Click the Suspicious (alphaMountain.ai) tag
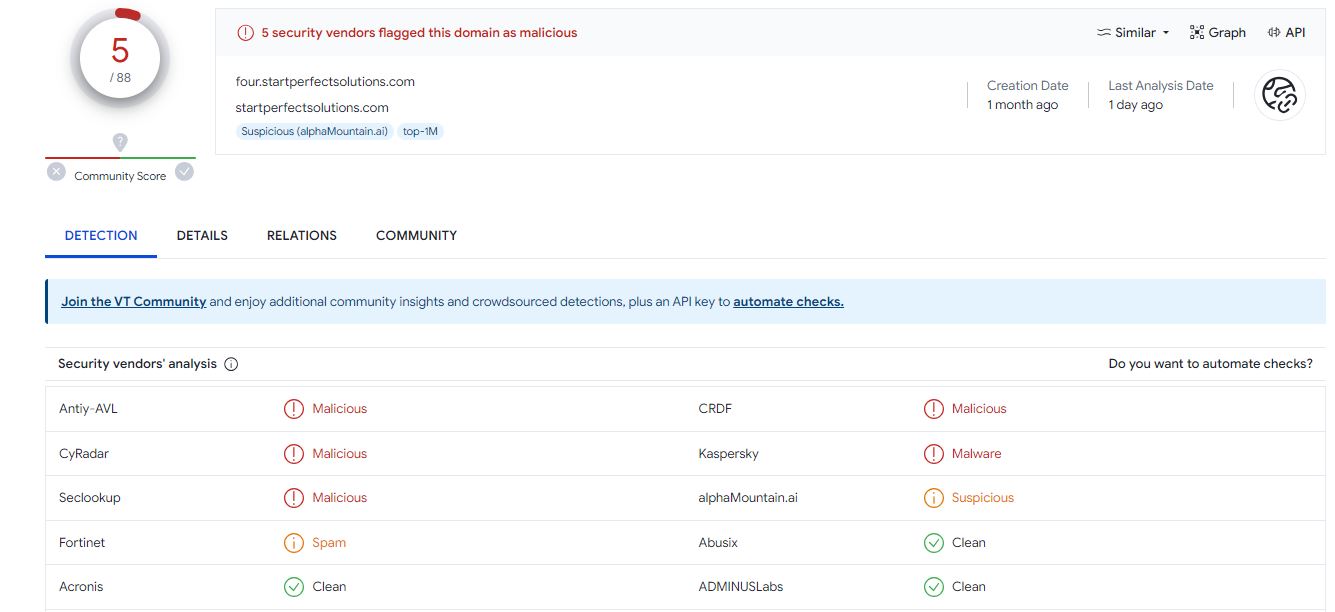The height and width of the screenshot is (612, 1335). click(x=314, y=131)
